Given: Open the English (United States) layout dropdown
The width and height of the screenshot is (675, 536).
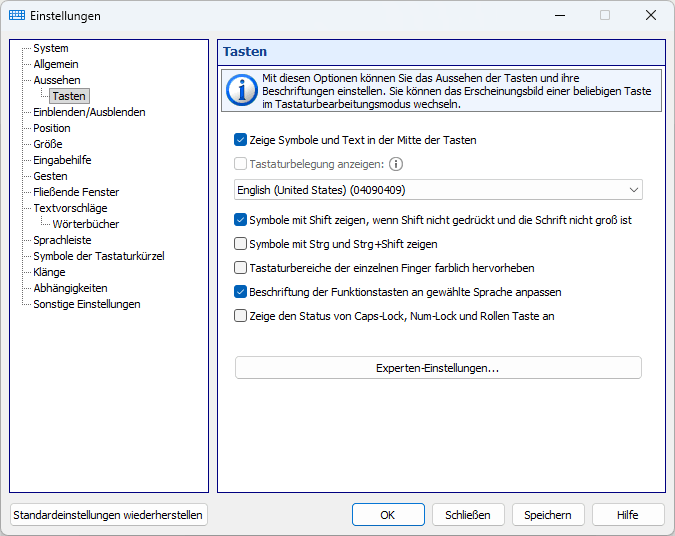Looking at the screenshot, I should click(438, 190).
